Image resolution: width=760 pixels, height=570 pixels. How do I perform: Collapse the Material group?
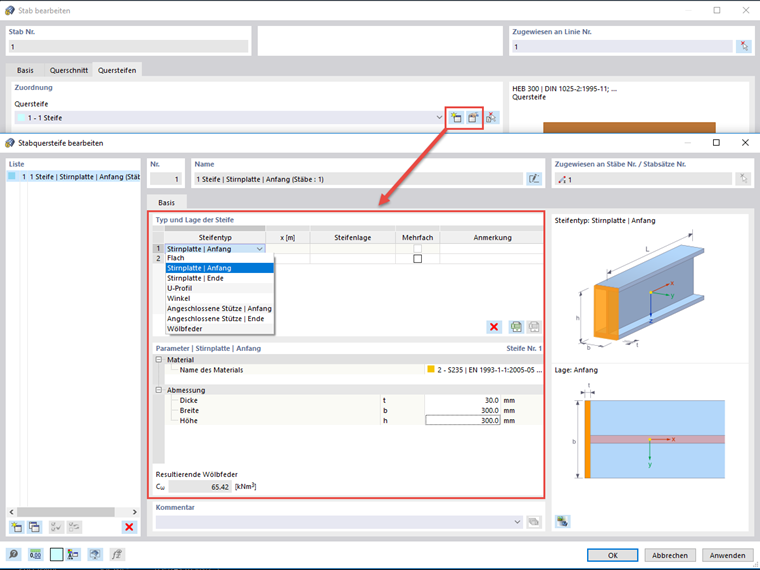pos(158,360)
